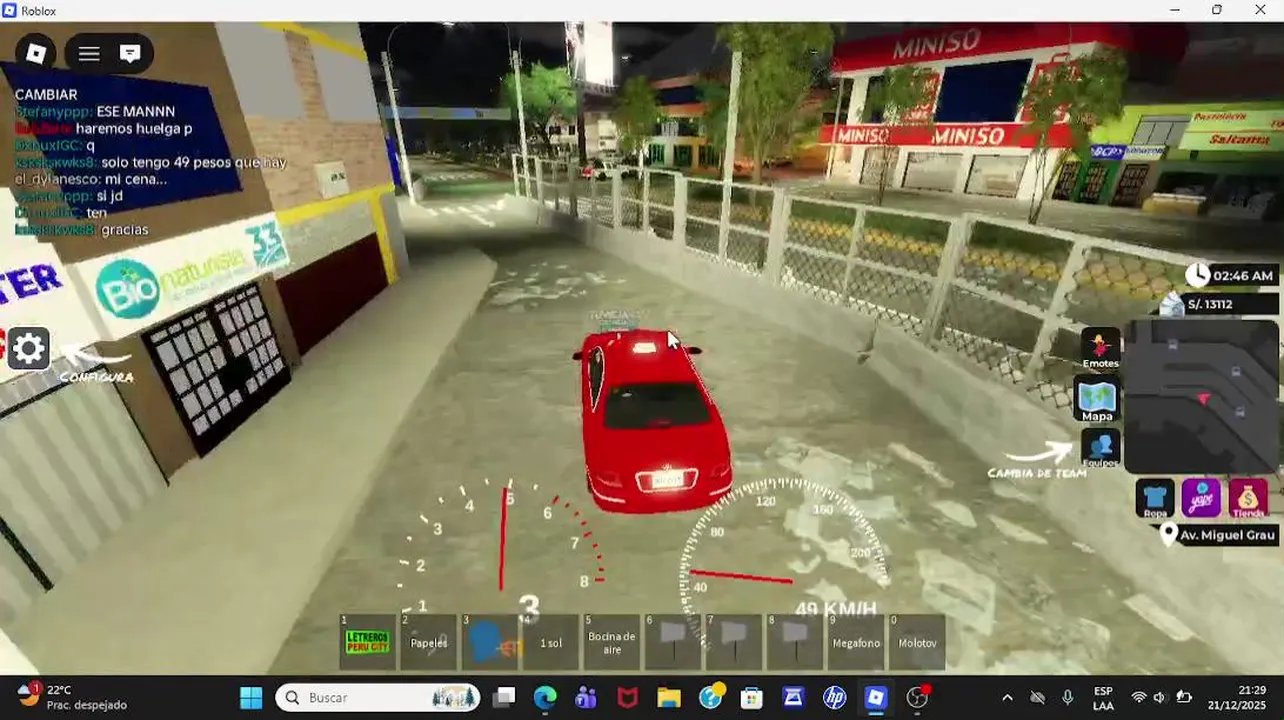The image size is (1284, 720).
Task: Open the Roblox main menu icon
Action: (x=36, y=53)
